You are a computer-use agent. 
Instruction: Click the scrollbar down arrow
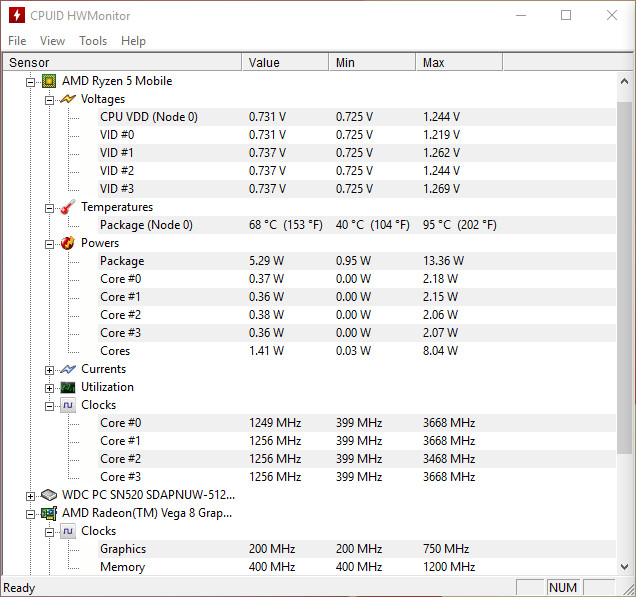625,566
